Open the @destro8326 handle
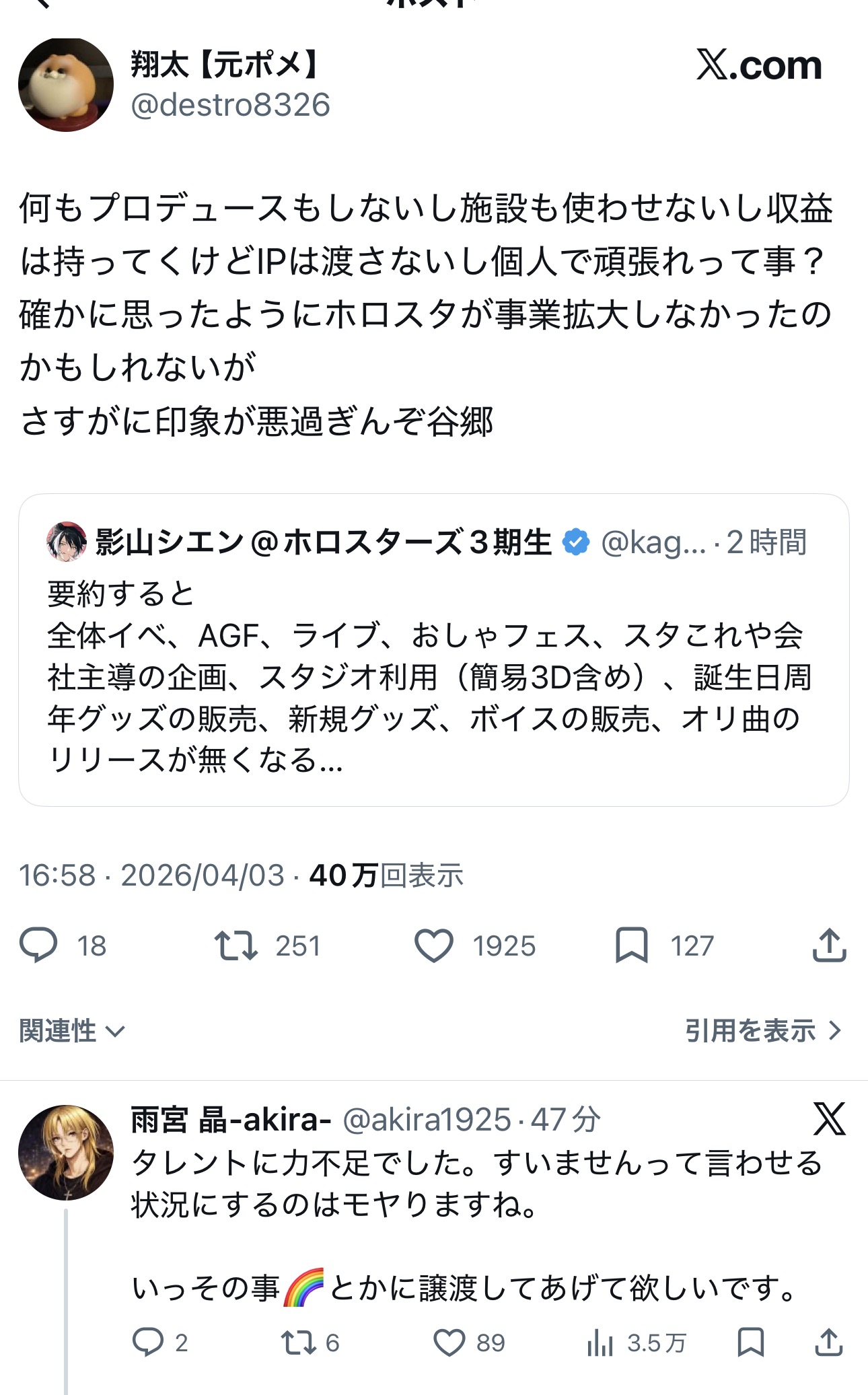Screen dimensions: 868x1395 pos(230,105)
